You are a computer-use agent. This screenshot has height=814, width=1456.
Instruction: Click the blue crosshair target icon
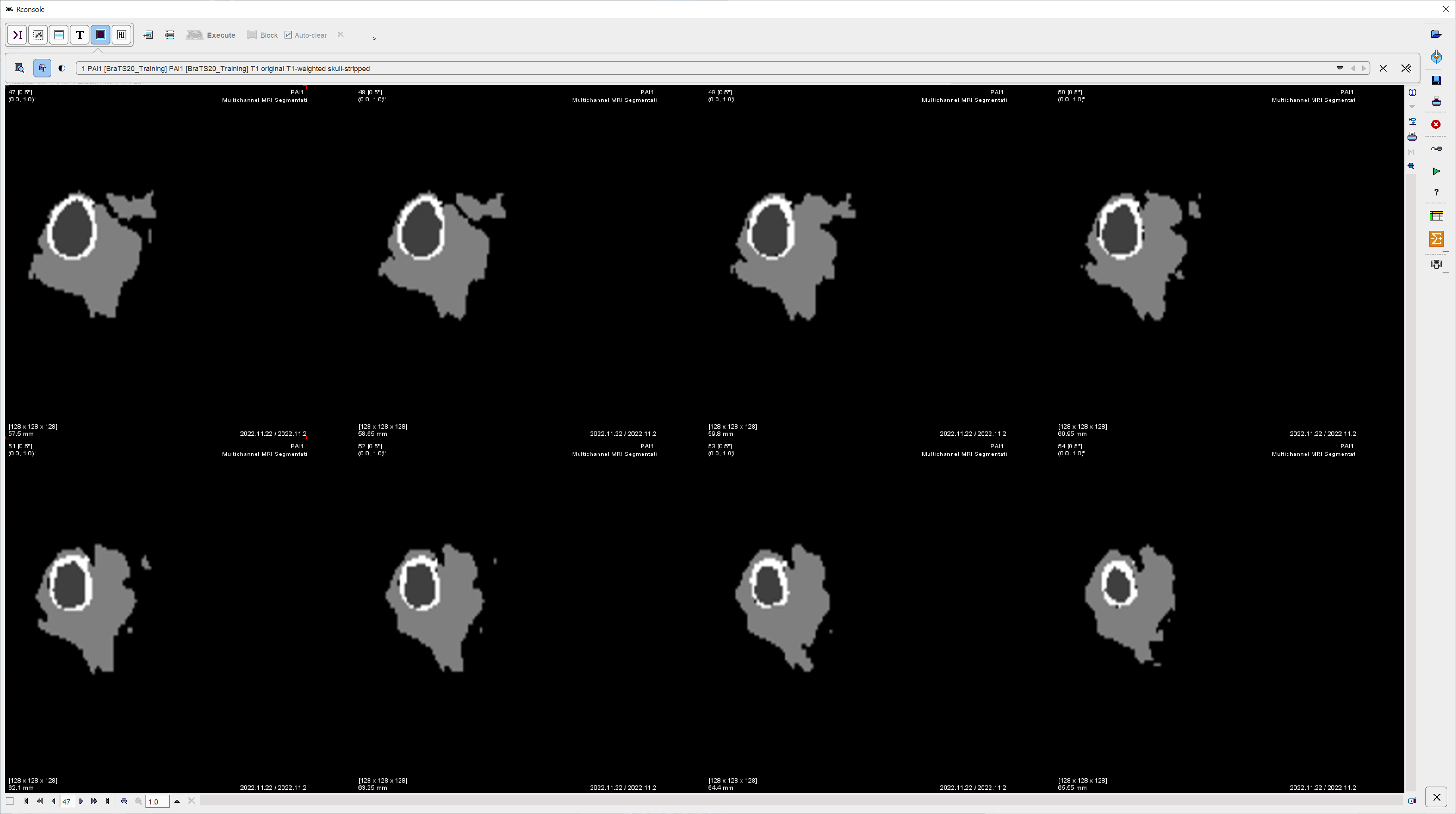[1412, 166]
